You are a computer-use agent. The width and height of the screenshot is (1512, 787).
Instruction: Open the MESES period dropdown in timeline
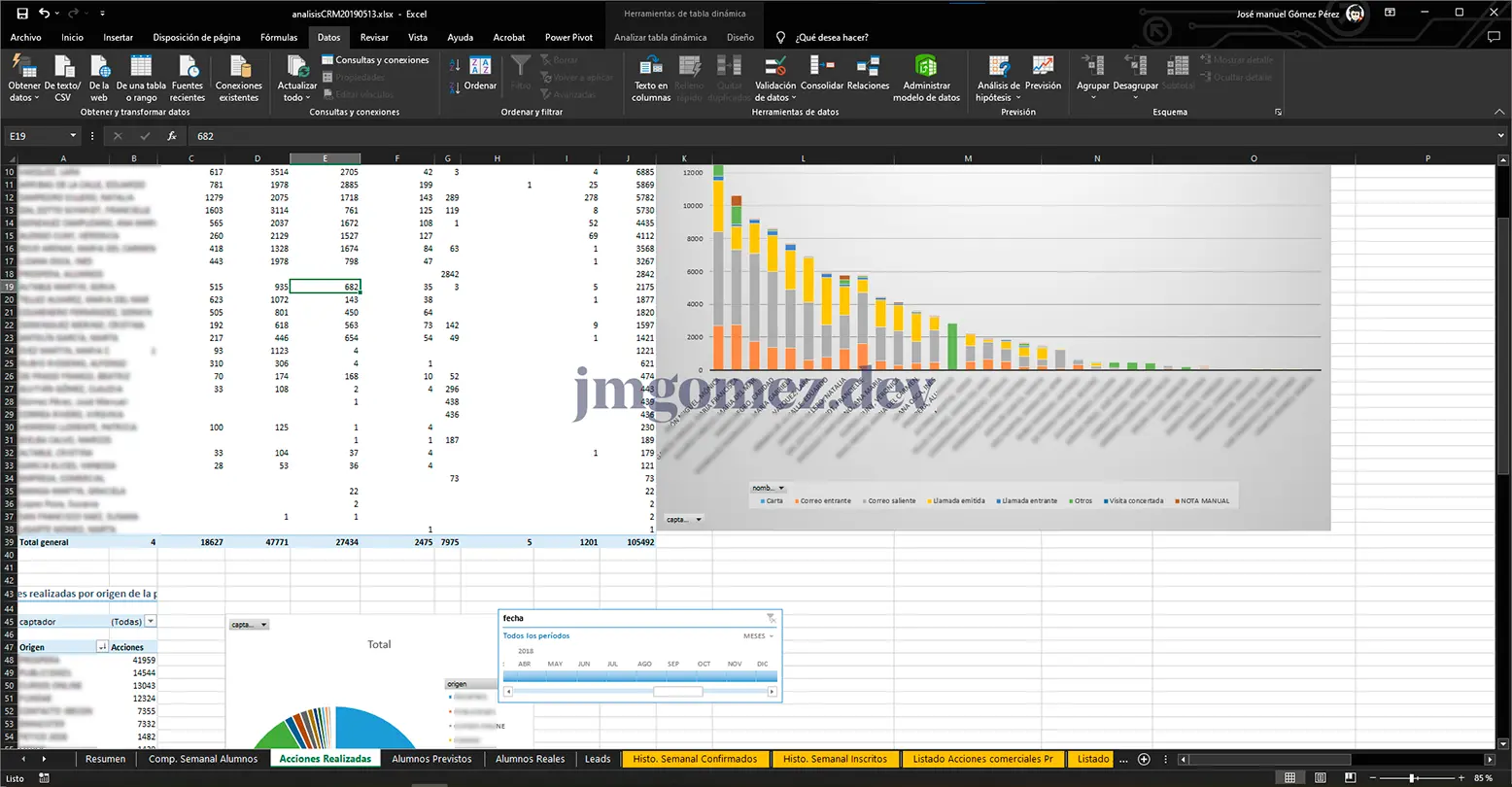tap(759, 636)
